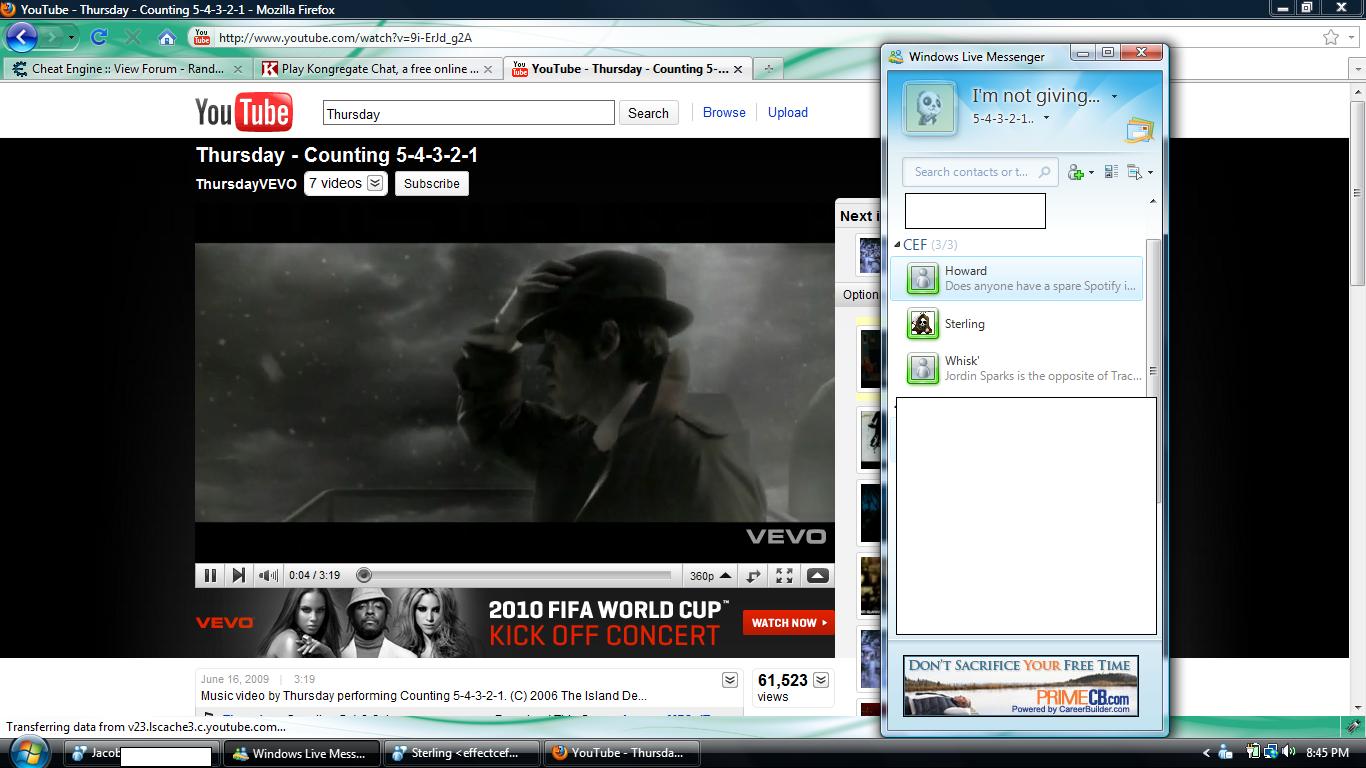1366x768 pixels.
Task: Close the YouTube tab
Action: 739,69
